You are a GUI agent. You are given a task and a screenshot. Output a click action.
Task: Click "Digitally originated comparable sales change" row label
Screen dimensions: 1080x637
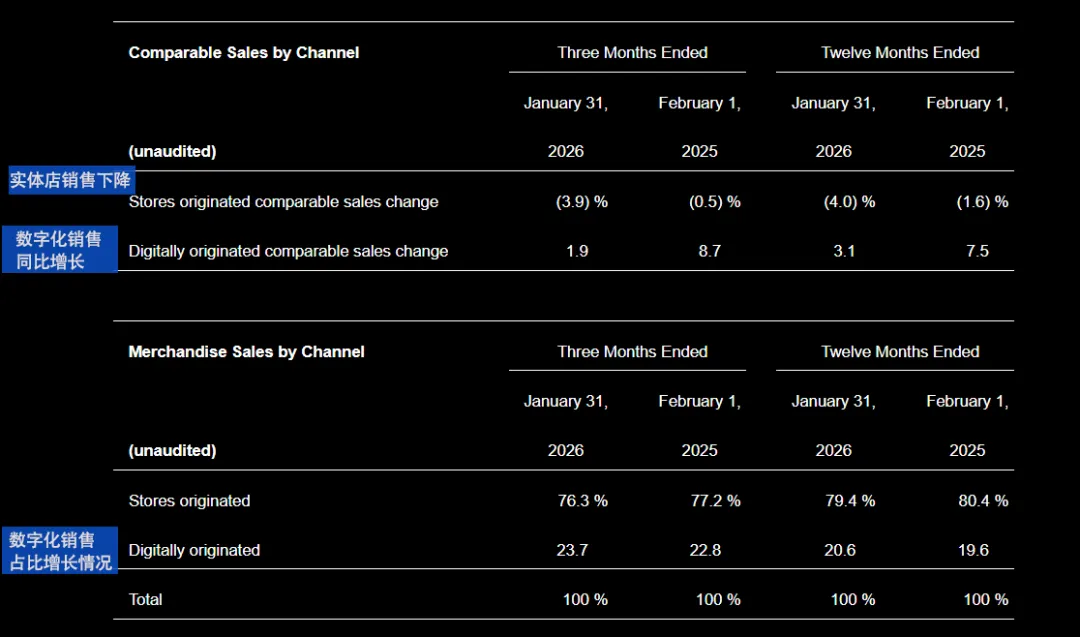(288, 251)
